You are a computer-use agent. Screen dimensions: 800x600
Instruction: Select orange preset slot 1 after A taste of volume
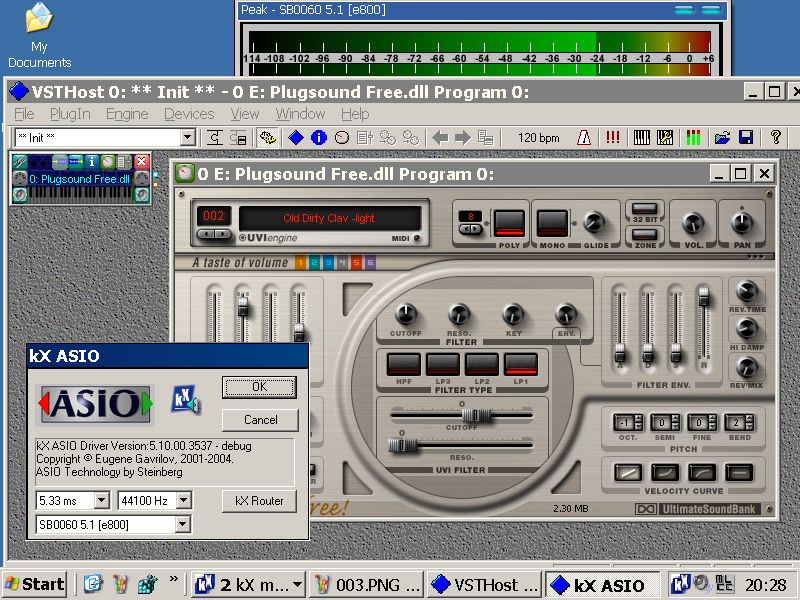pyautogui.click(x=300, y=263)
